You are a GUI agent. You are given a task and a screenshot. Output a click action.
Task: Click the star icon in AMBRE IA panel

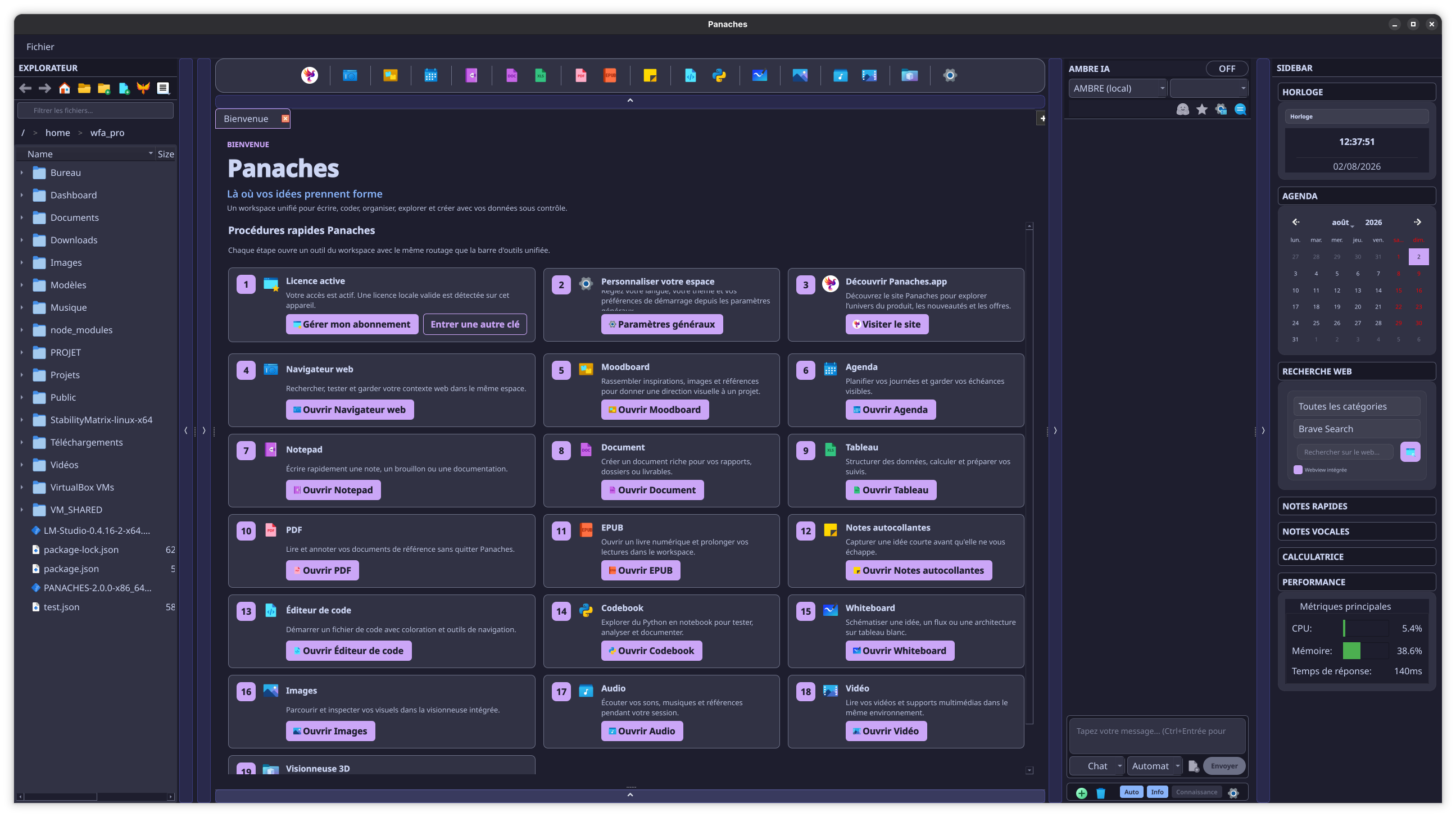1201,109
